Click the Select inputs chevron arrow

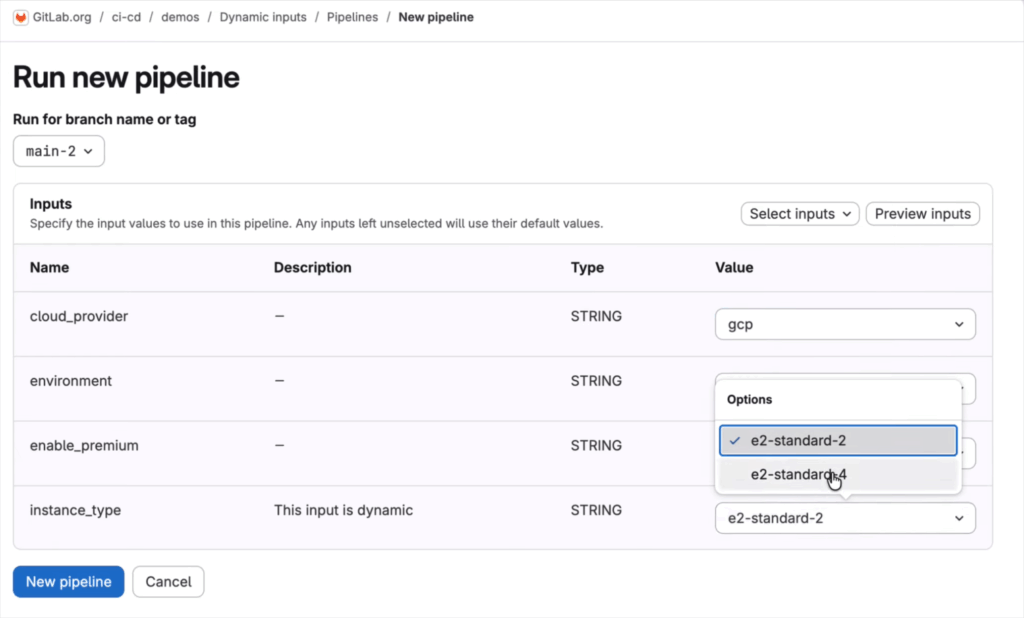click(x=846, y=213)
